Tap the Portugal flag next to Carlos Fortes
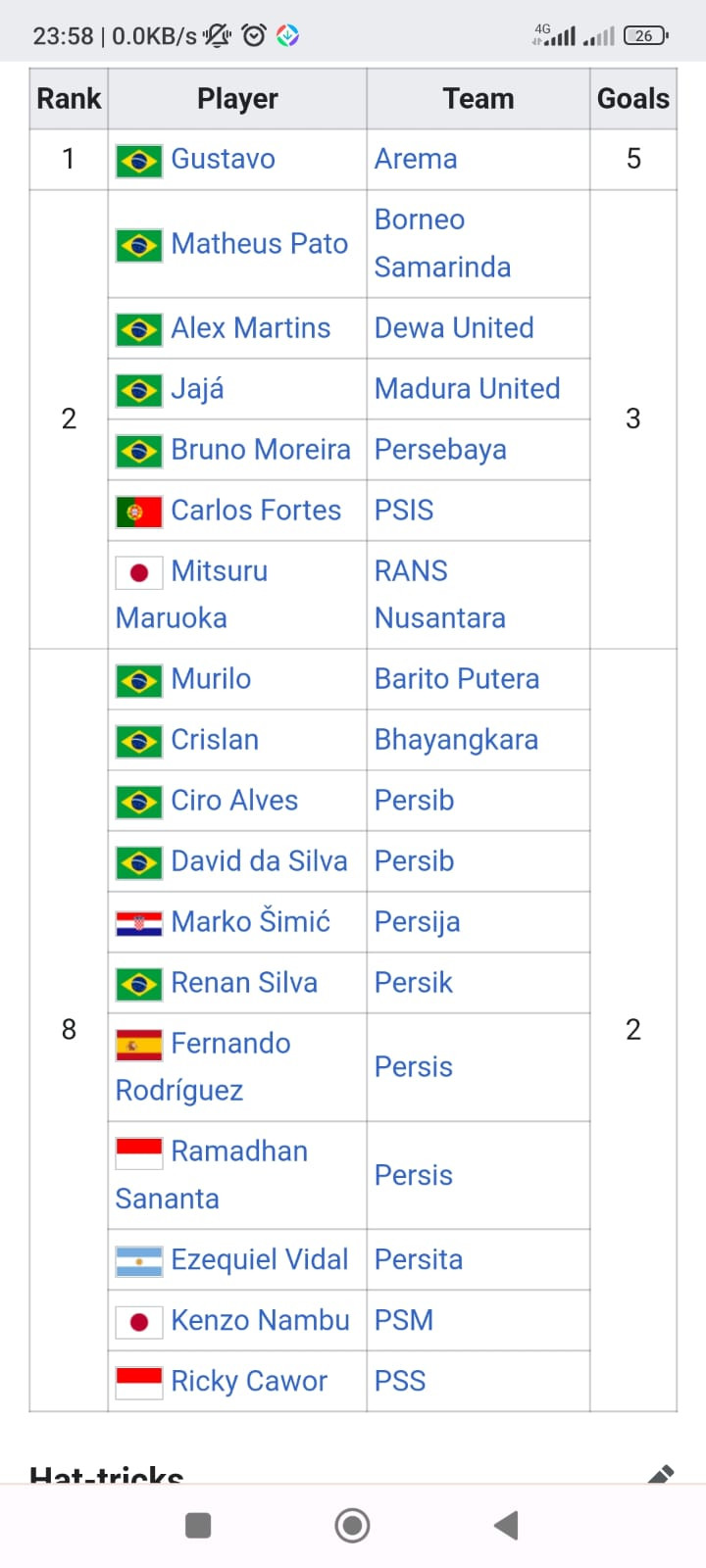The image size is (706, 1568). point(138,511)
